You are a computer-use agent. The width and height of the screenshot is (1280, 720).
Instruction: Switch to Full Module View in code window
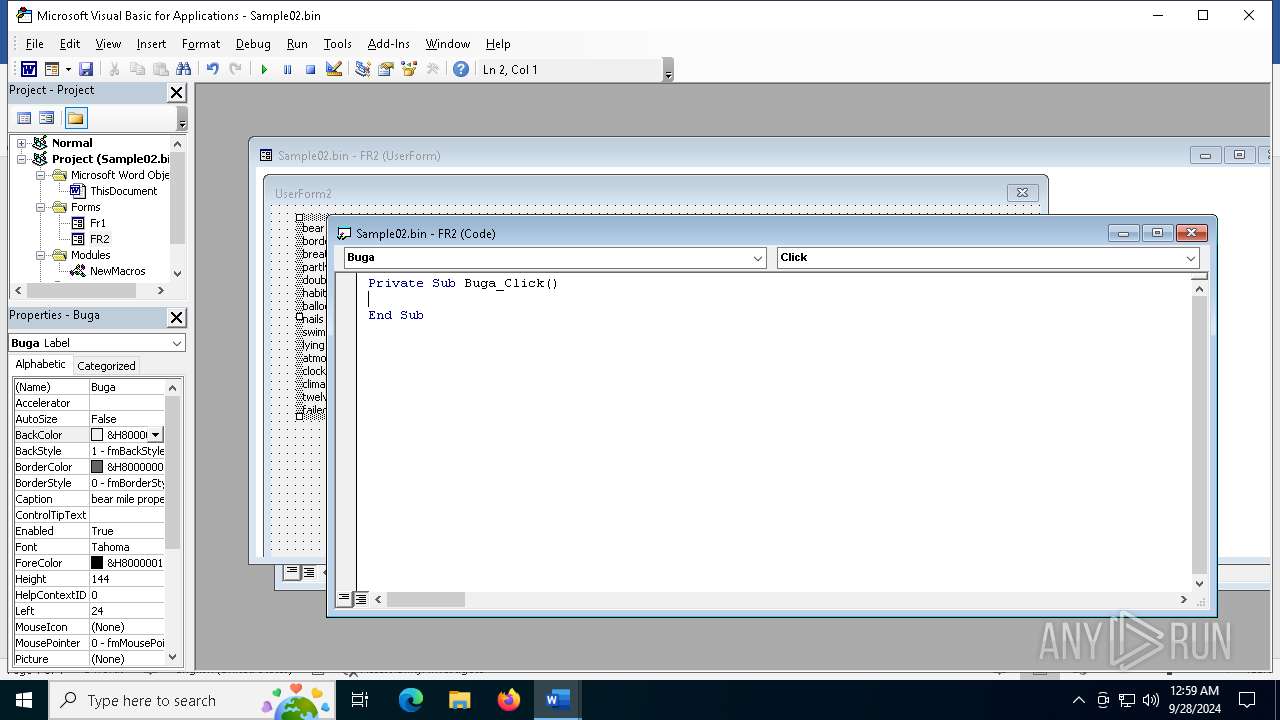(x=361, y=599)
